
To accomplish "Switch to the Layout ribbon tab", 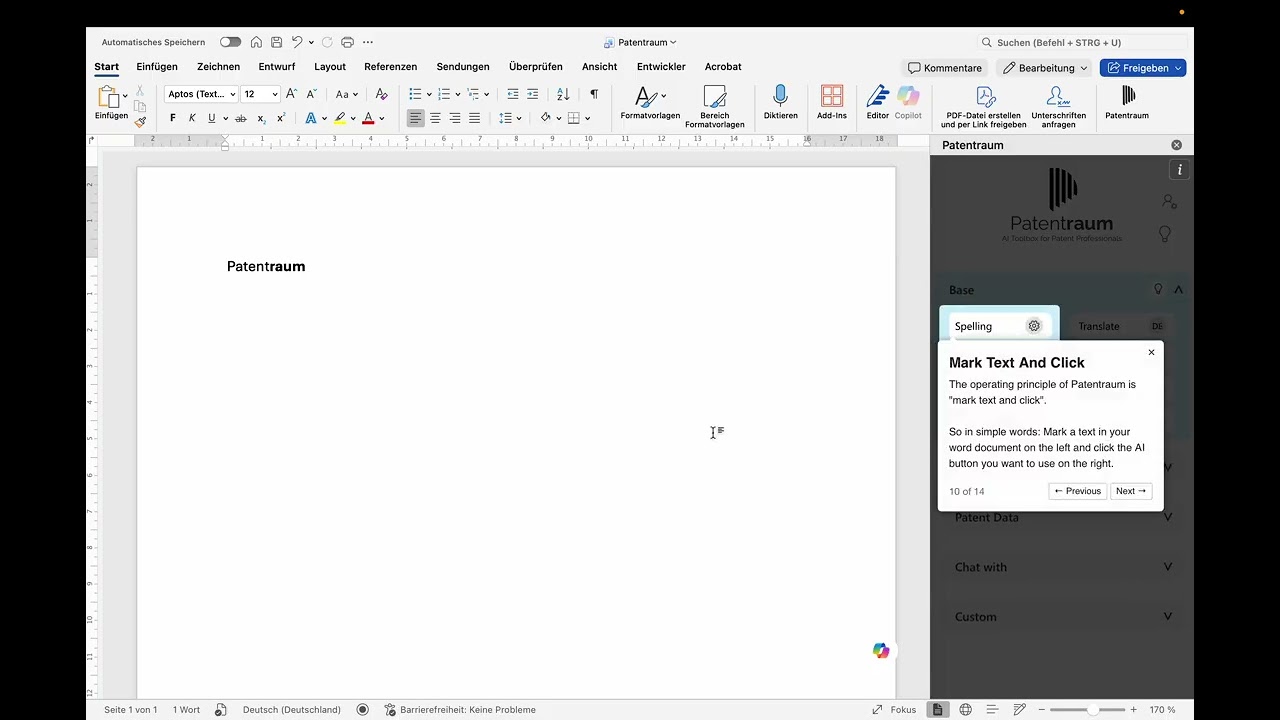I will 330,67.
